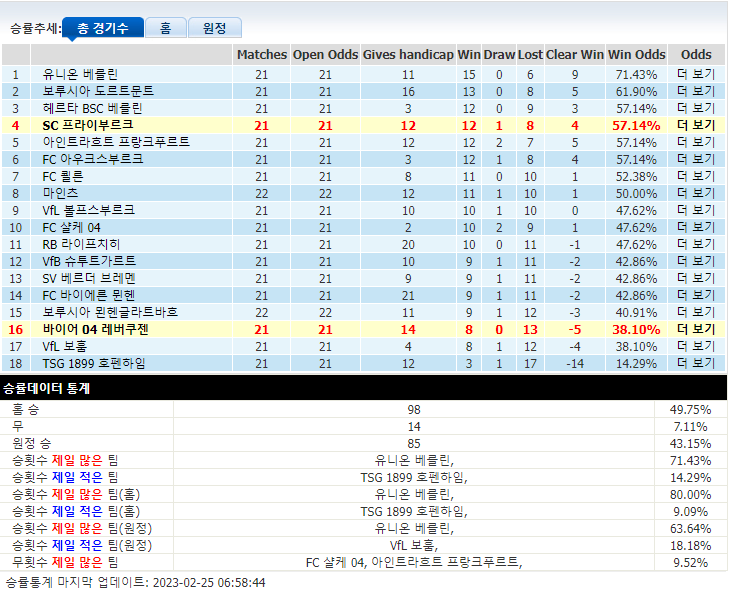
Task: Open 더 보기 for VfL 보훔 row
Action: pos(696,346)
